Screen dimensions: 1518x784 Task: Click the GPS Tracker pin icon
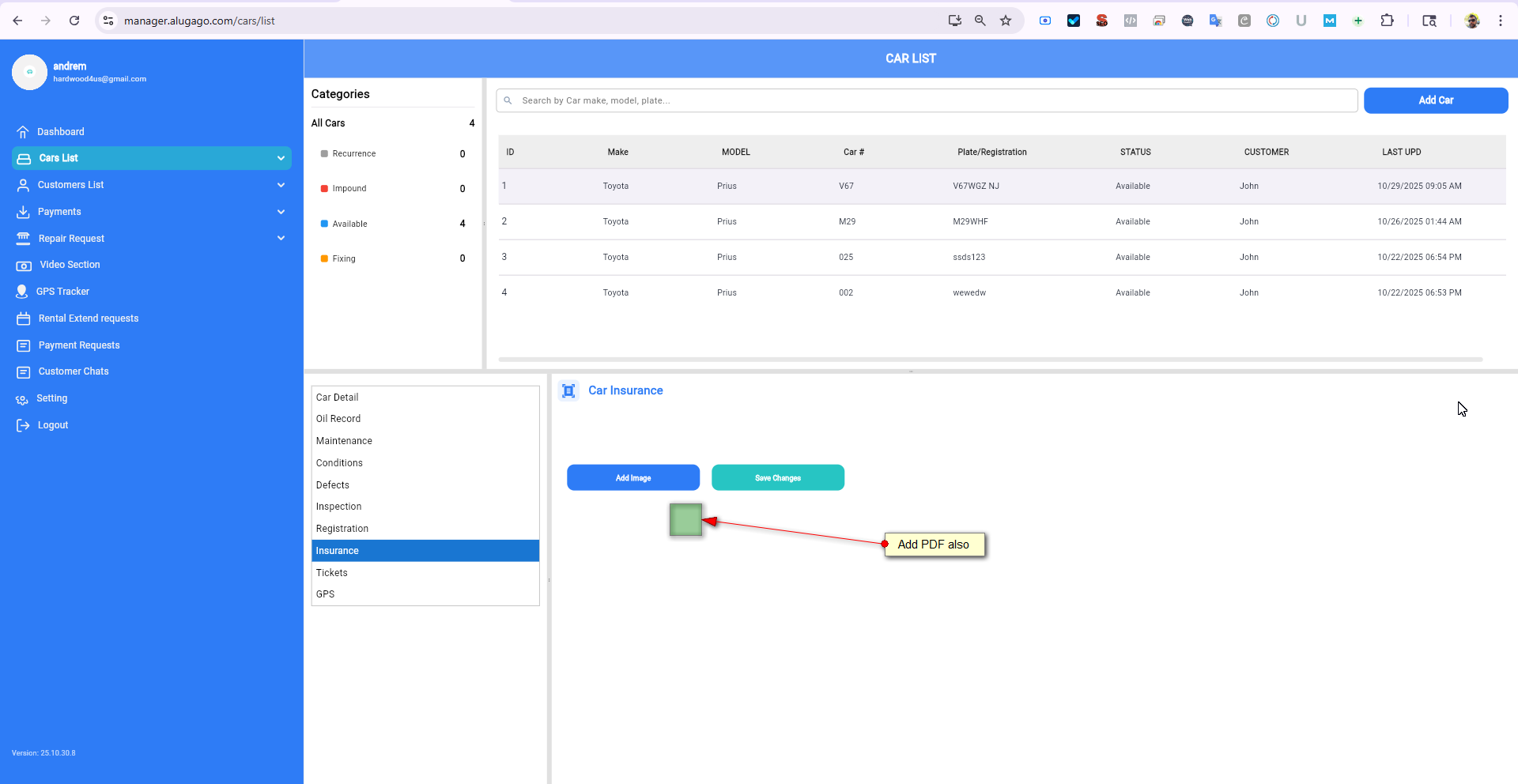coord(22,292)
